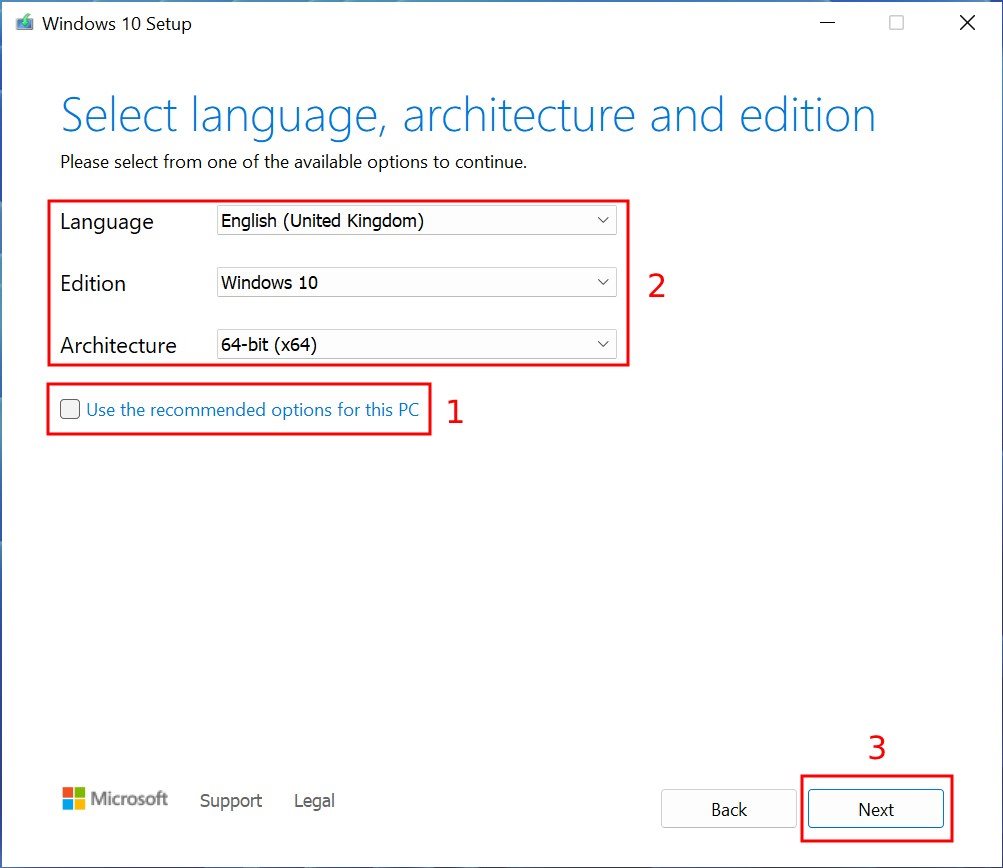
Task: Click the 'Language' field label
Action: pyautogui.click(x=107, y=222)
